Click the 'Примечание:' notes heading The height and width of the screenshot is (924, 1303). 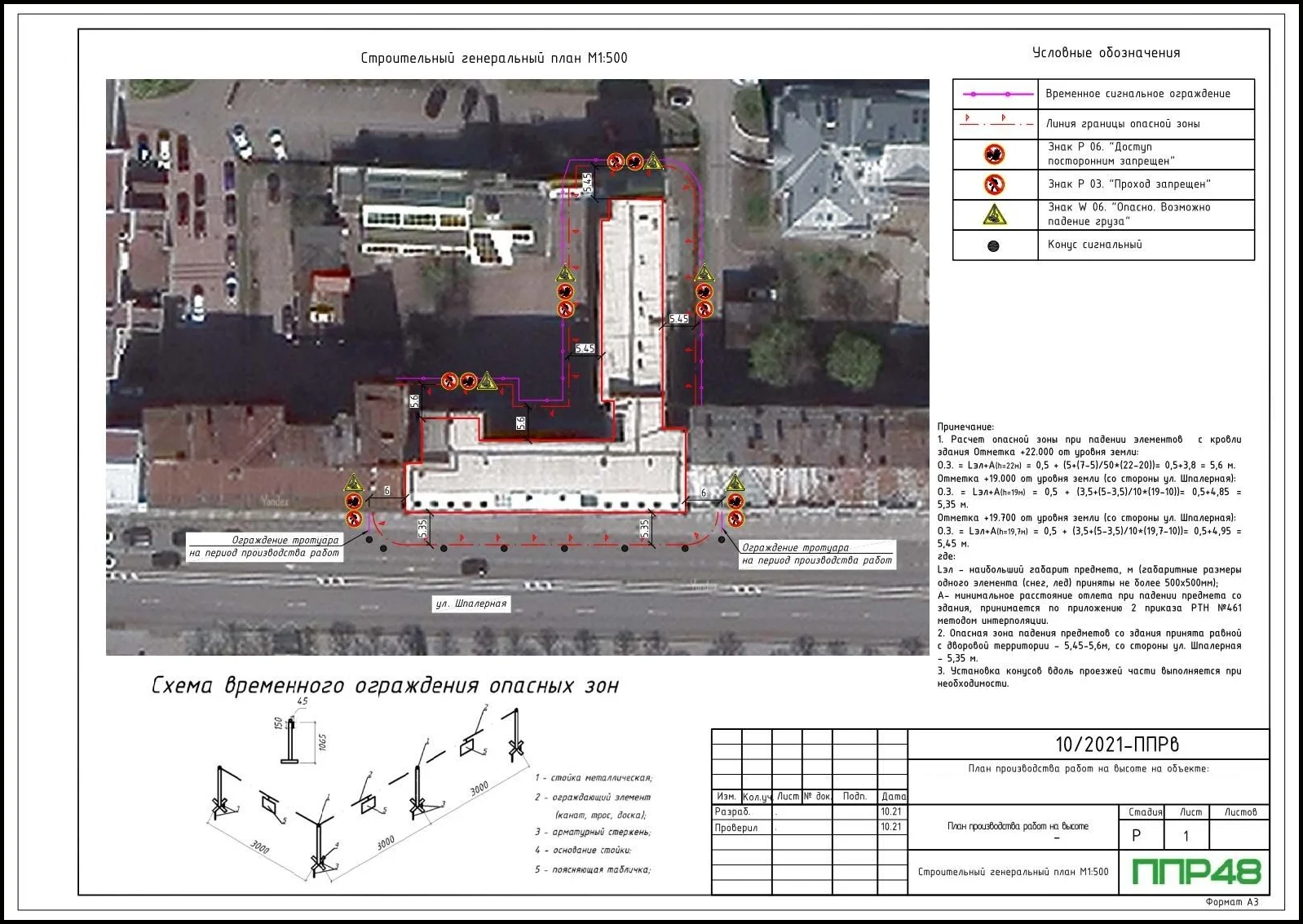(965, 427)
